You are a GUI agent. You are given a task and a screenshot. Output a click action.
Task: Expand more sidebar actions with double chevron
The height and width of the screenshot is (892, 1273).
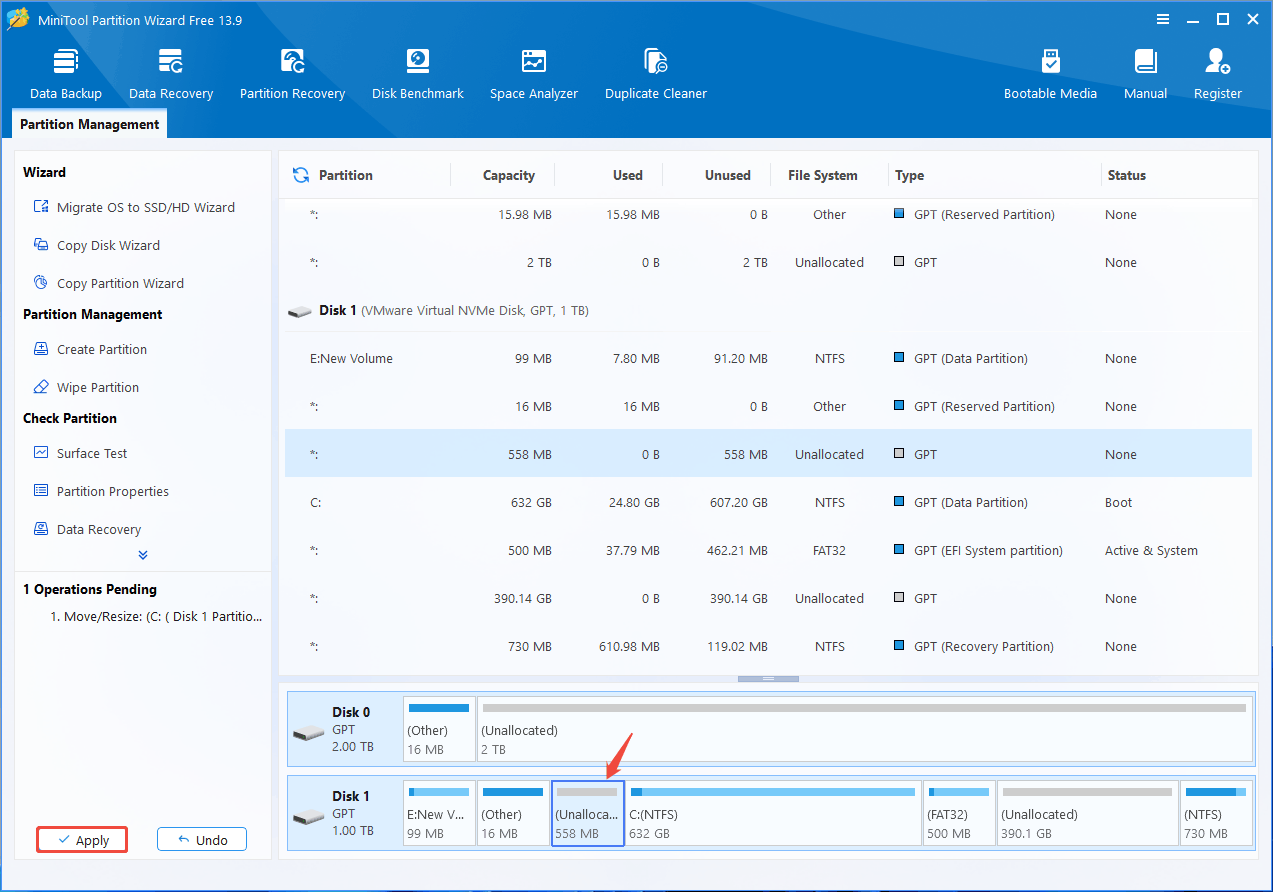pos(143,554)
